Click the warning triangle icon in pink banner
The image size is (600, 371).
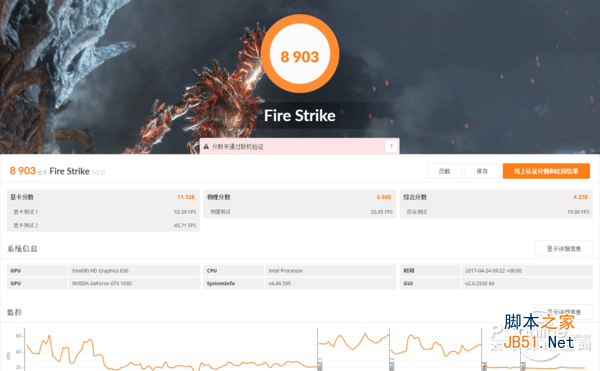[x=206, y=146]
